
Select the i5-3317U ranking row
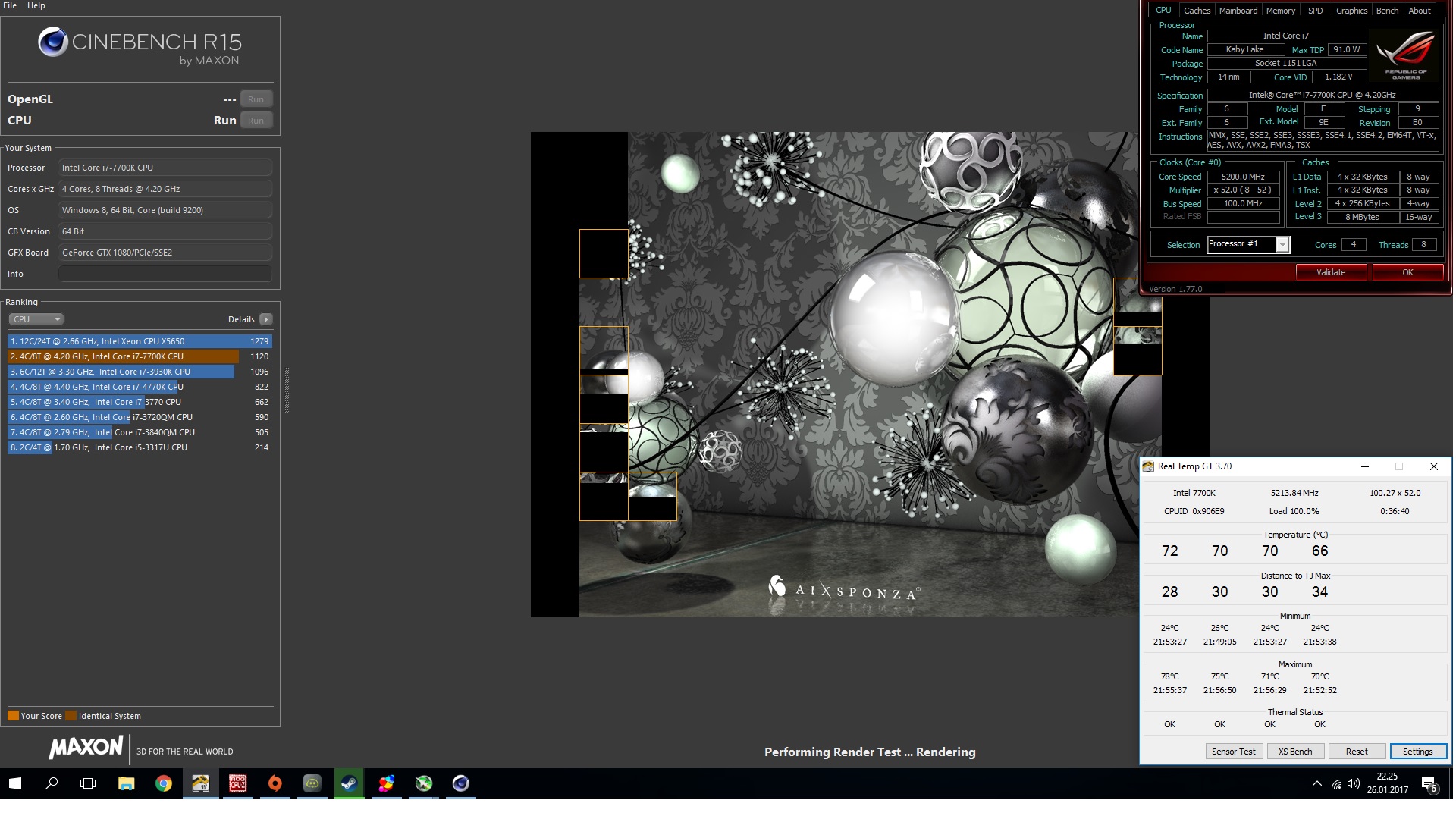pos(140,447)
